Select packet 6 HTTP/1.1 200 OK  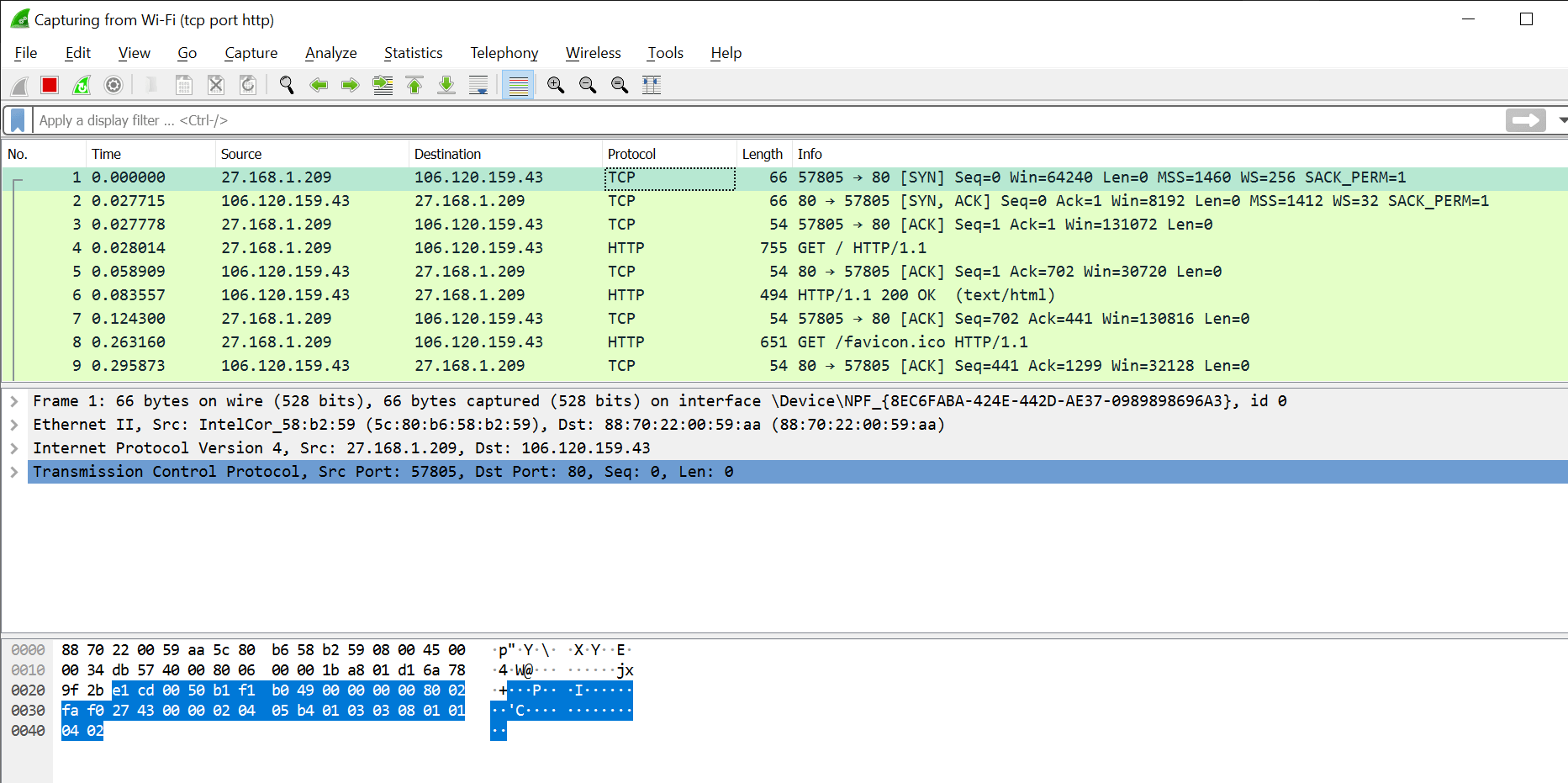(x=784, y=295)
